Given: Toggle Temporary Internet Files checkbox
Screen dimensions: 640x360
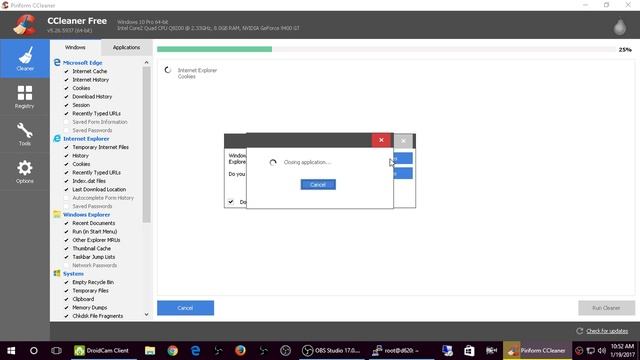Looking at the screenshot, I should [x=67, y=147].
